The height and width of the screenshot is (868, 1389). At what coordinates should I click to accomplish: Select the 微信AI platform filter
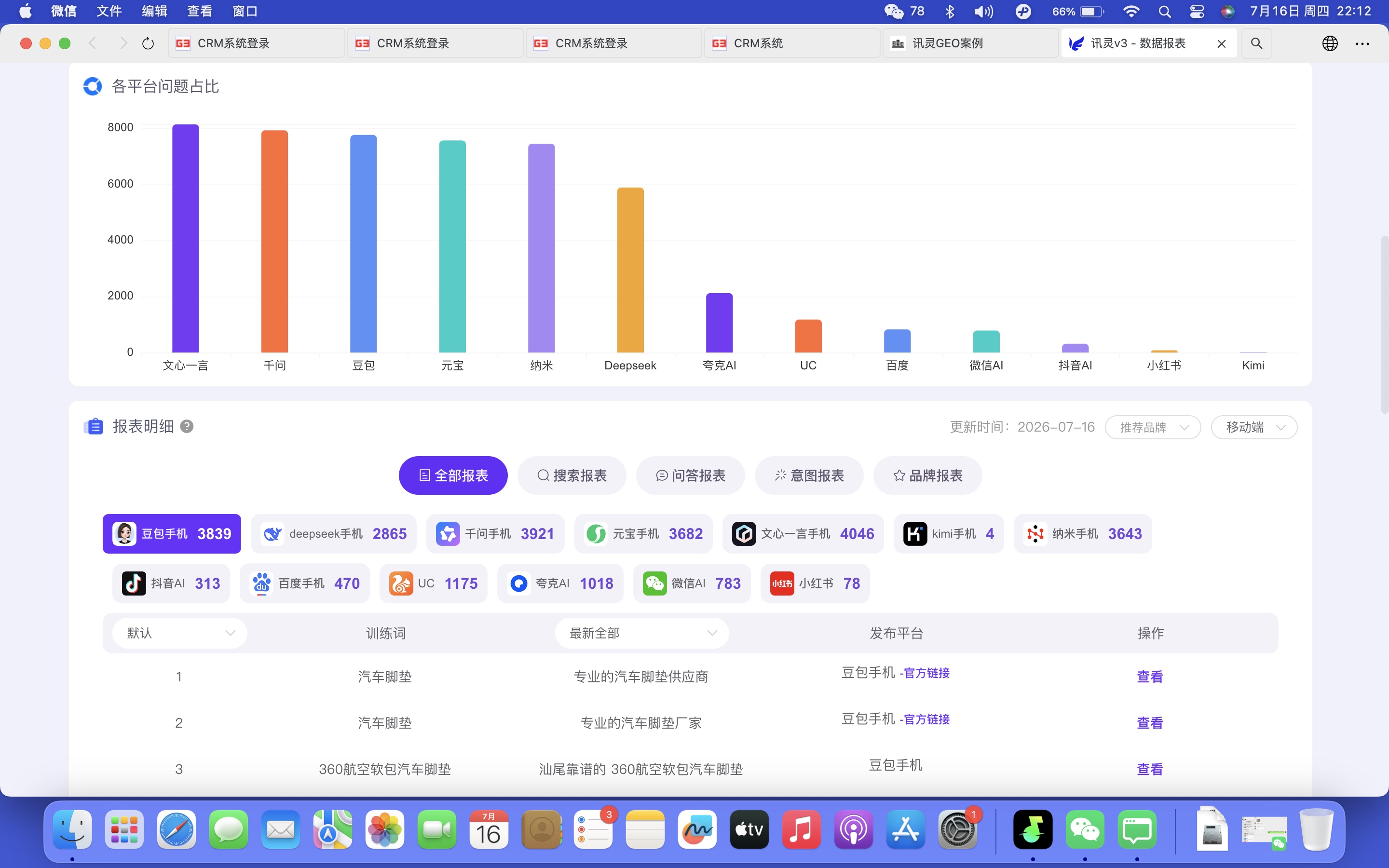click(692, 583)
